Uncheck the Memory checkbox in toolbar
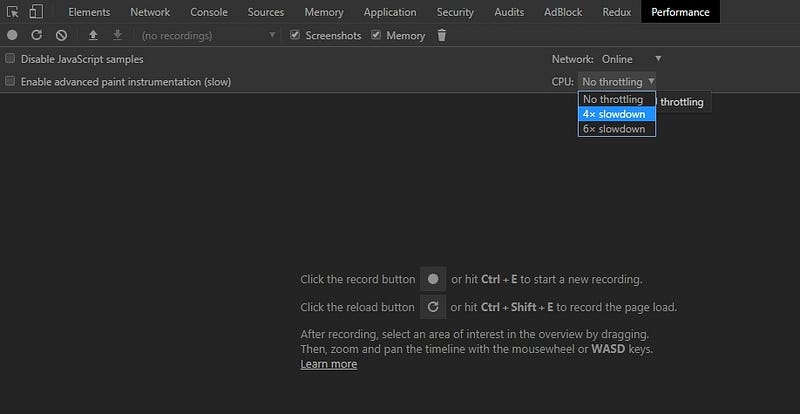Image resolution: width=800 pixels, height=414 pixels. coord(376,36)
